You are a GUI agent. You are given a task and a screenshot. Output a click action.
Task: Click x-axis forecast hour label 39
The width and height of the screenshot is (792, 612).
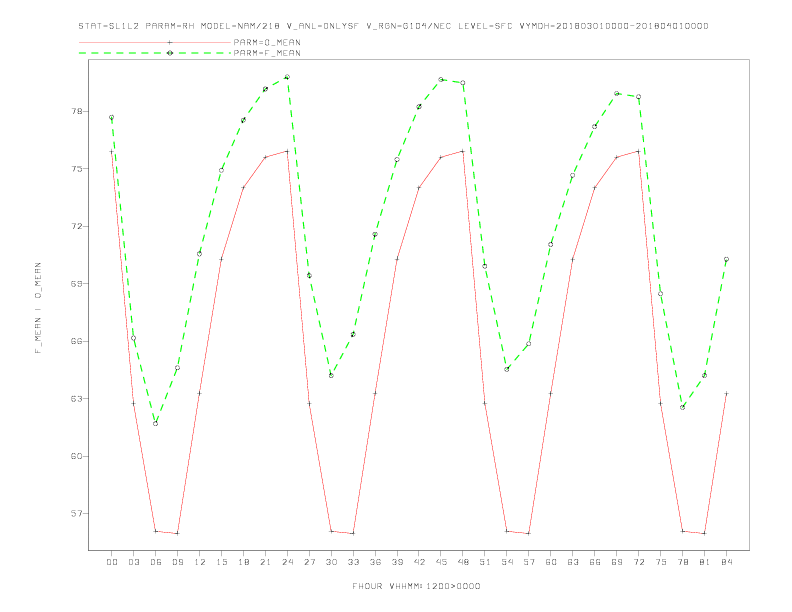[x=397, y=562]
